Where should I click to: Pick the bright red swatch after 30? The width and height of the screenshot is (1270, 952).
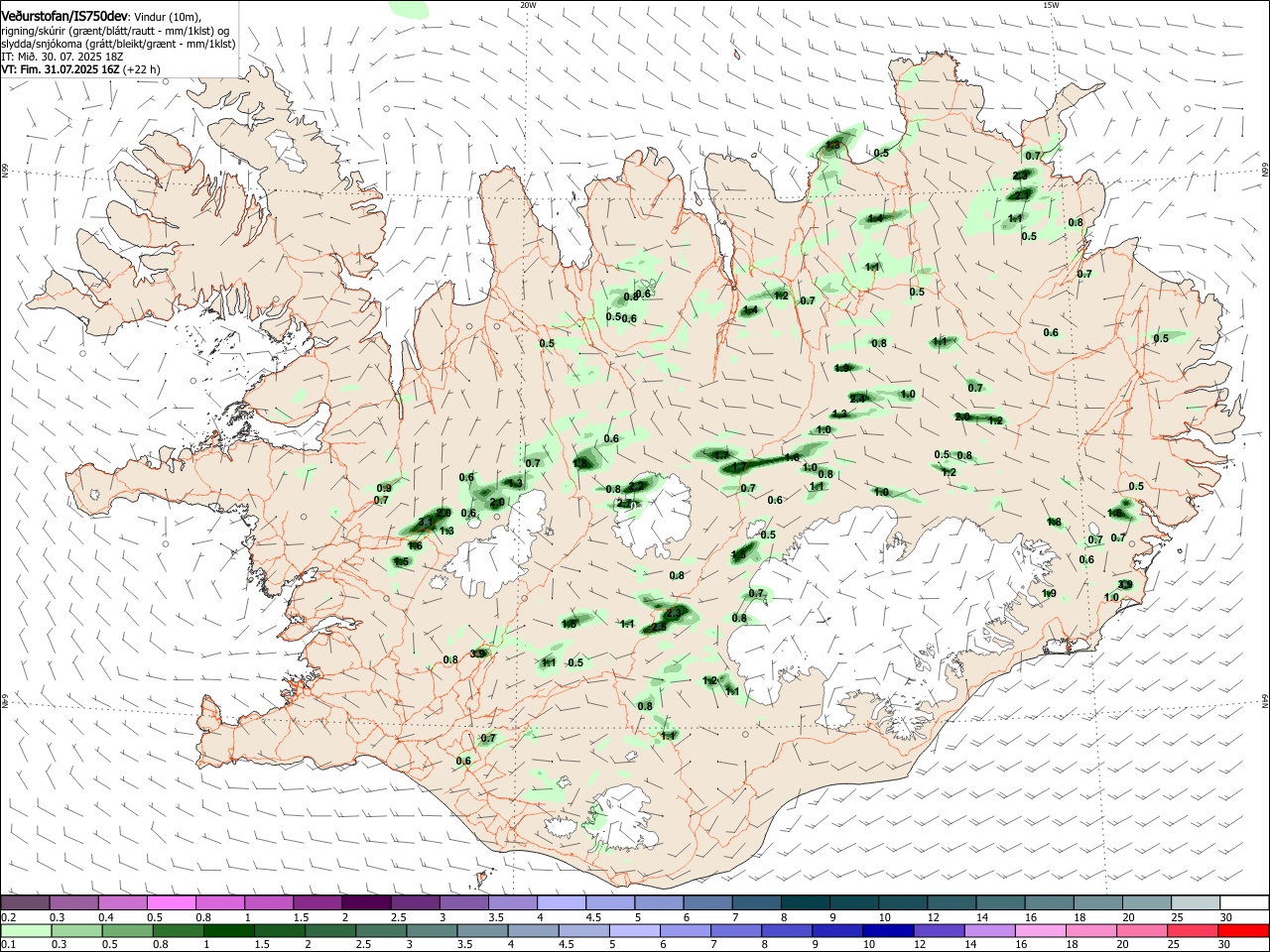[x=1243, y=930]
